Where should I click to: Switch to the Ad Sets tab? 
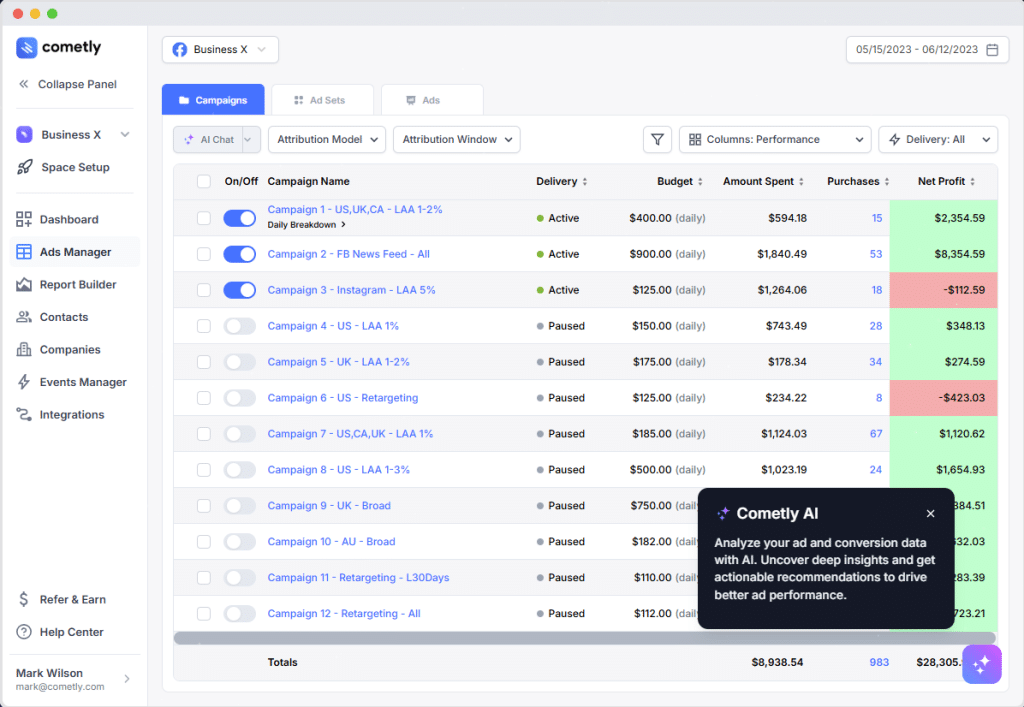pos(322,100)
